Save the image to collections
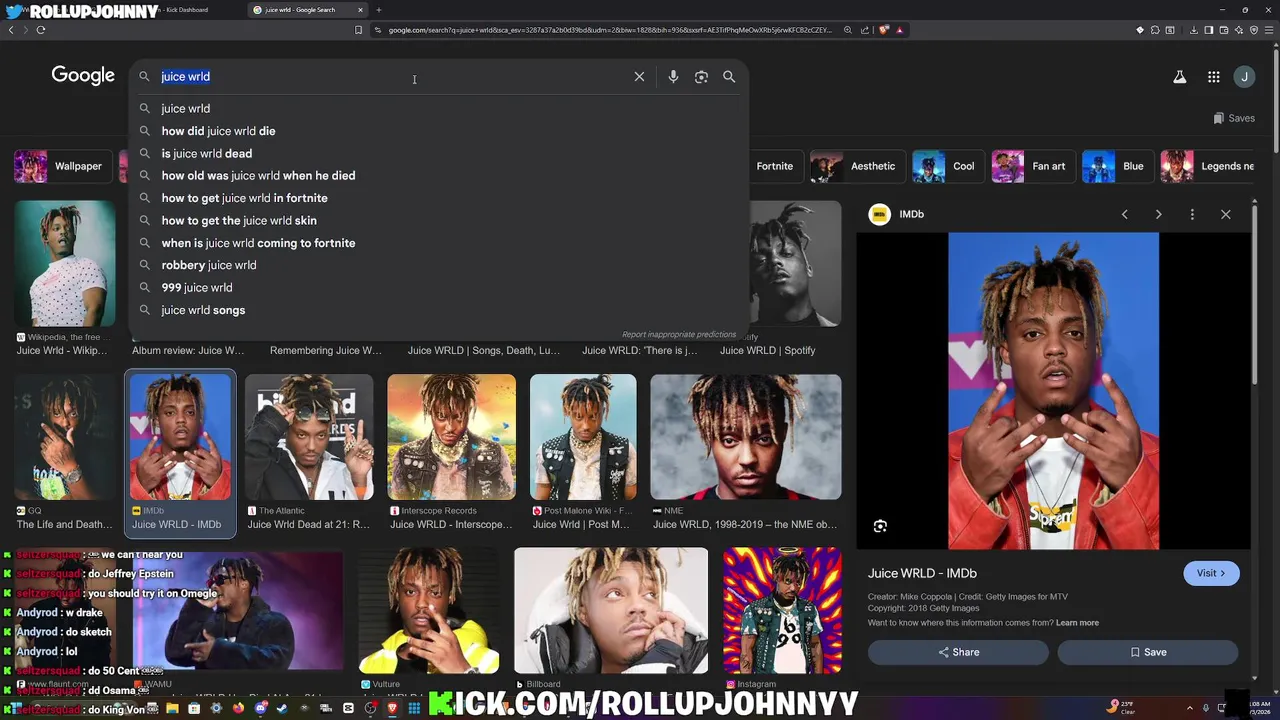The width and height of the screenshot is (1280, 720). [x=1148, y=652]
